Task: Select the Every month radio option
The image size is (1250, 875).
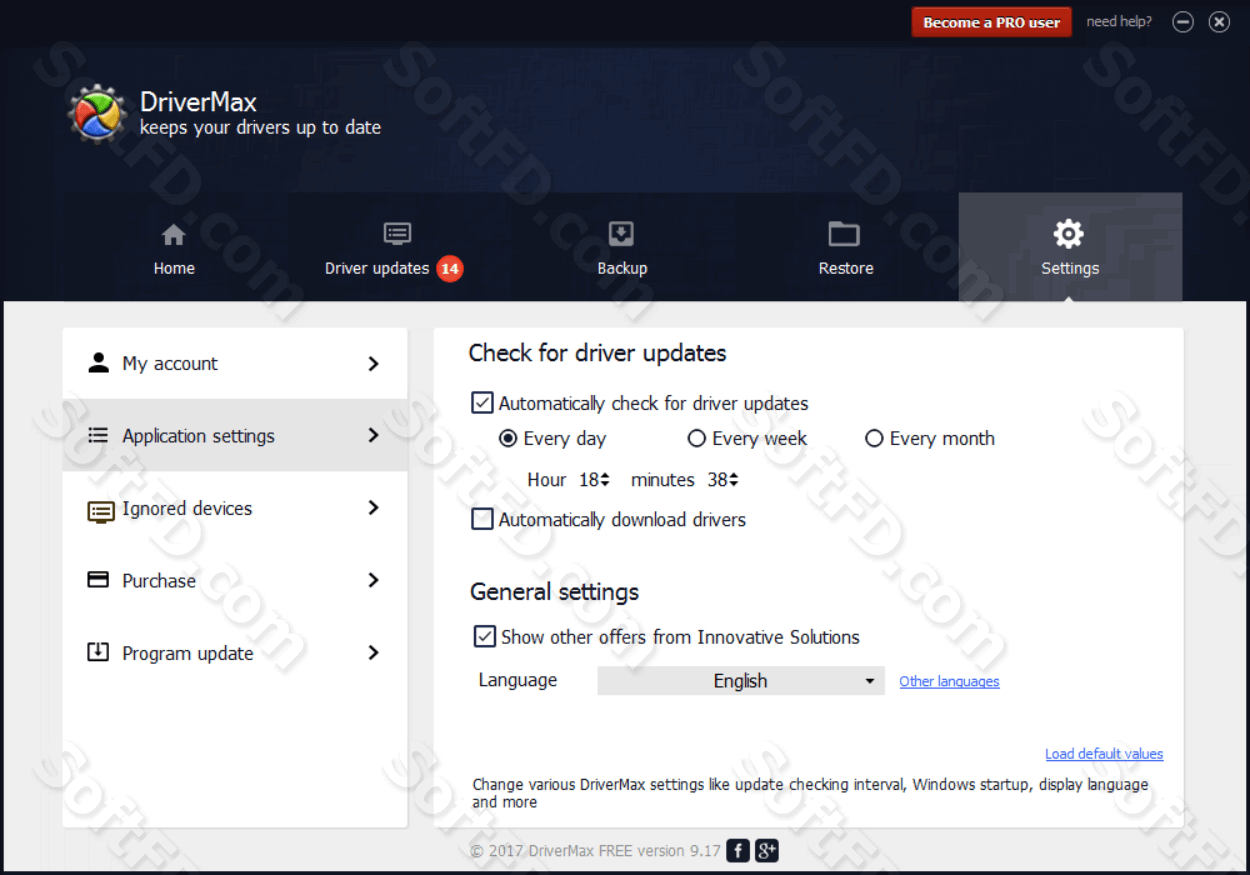Action: tap(874, 438)
